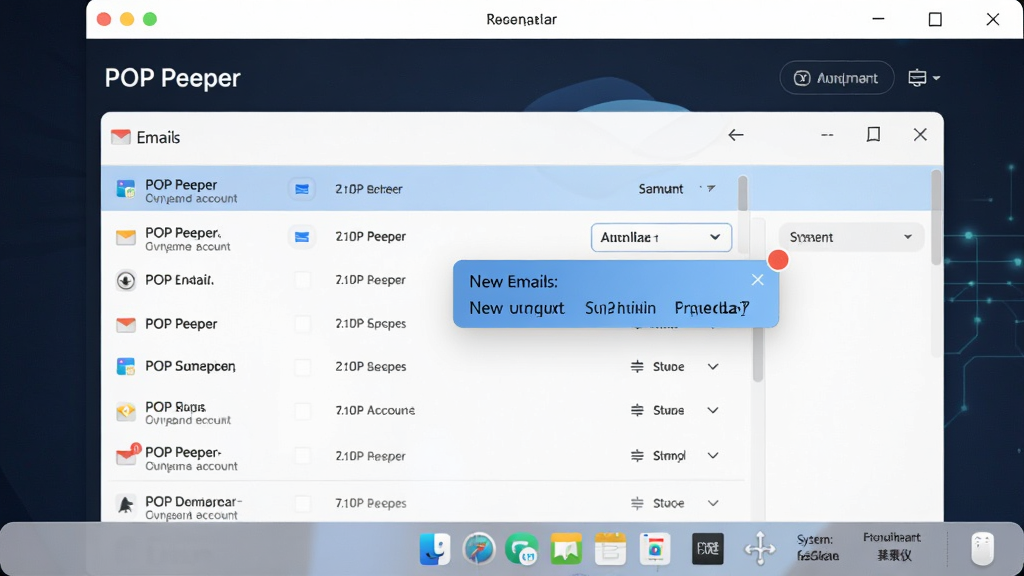Image resolution: width=1024 pixels, height=576 pixels.
Task: Open Finder from the dock
Action: (x=435, y=549)
